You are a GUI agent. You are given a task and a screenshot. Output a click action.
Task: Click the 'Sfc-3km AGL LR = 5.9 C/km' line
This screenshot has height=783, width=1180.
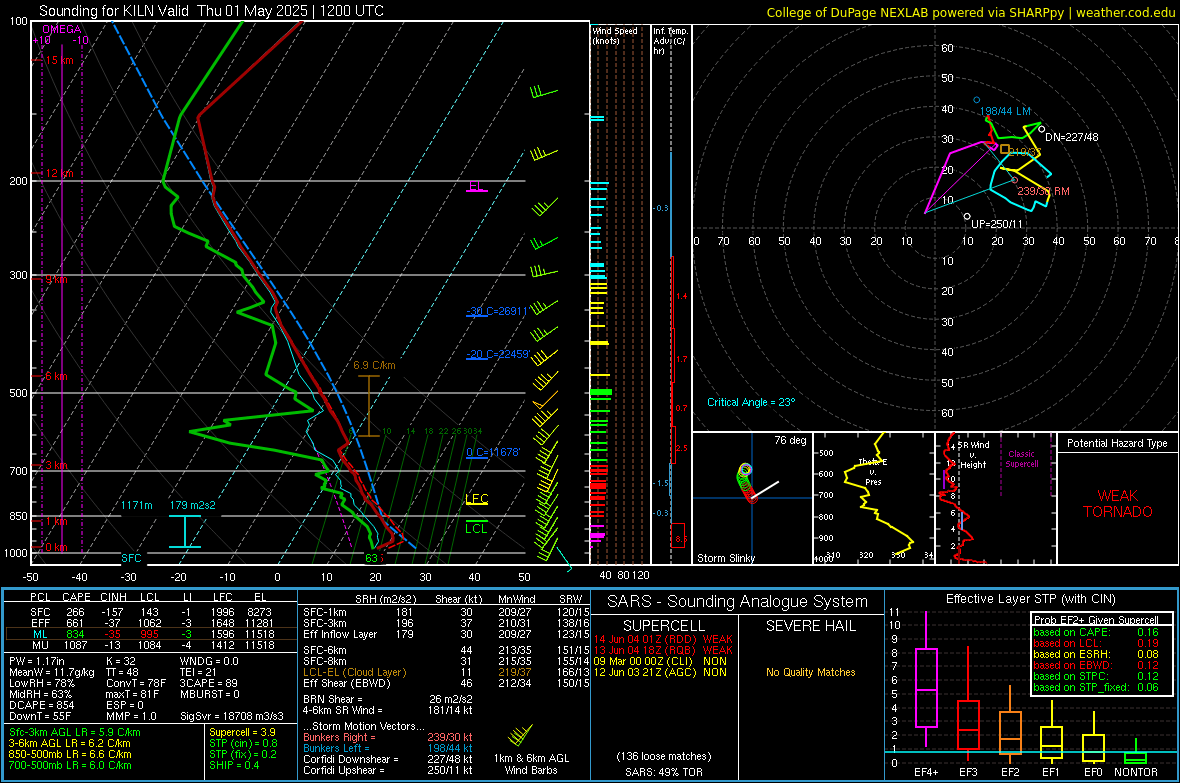tap(75, 732)
